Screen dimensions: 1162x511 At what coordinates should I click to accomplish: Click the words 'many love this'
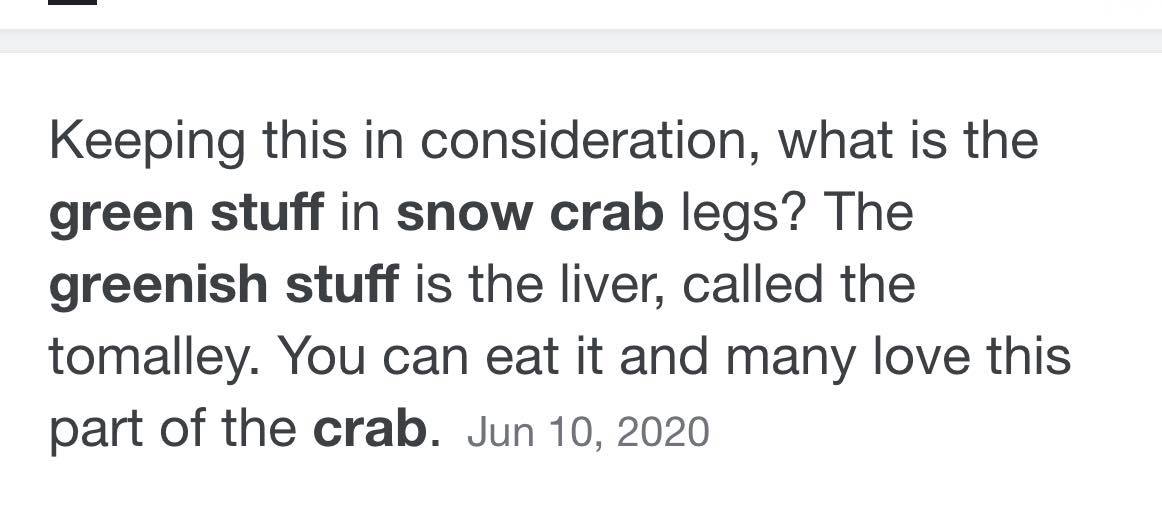click(x=898, y=357)
